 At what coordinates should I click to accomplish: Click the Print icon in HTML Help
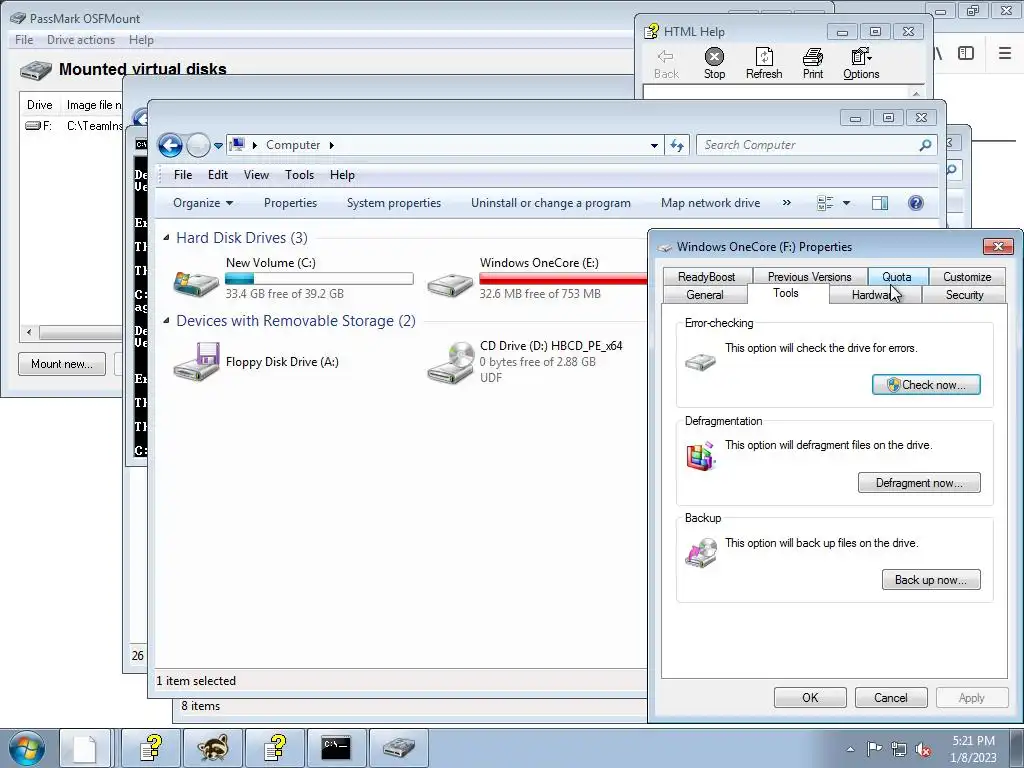point(812,63)
